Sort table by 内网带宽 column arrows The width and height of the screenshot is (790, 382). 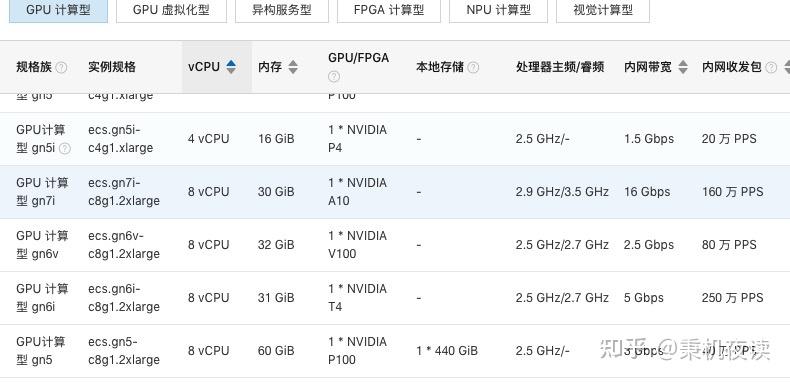tap(683, 67)
